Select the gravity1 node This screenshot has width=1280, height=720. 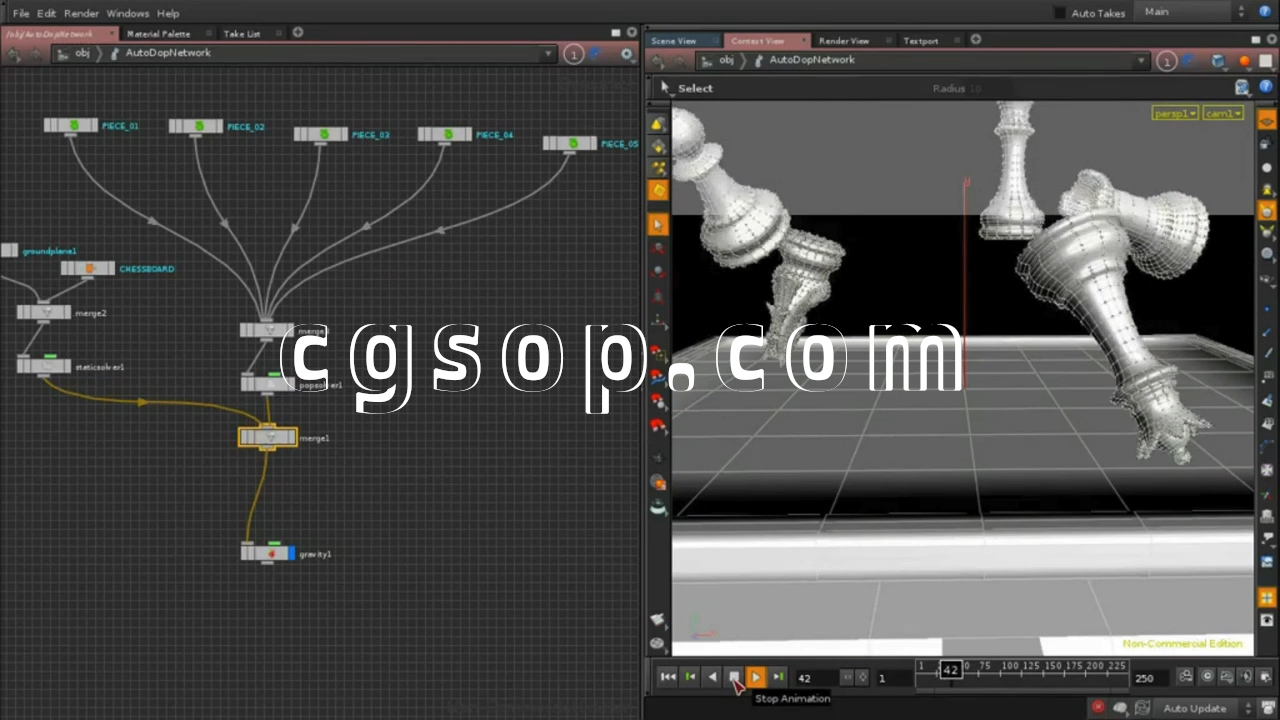pyautogui.click(x=268, y=553)
